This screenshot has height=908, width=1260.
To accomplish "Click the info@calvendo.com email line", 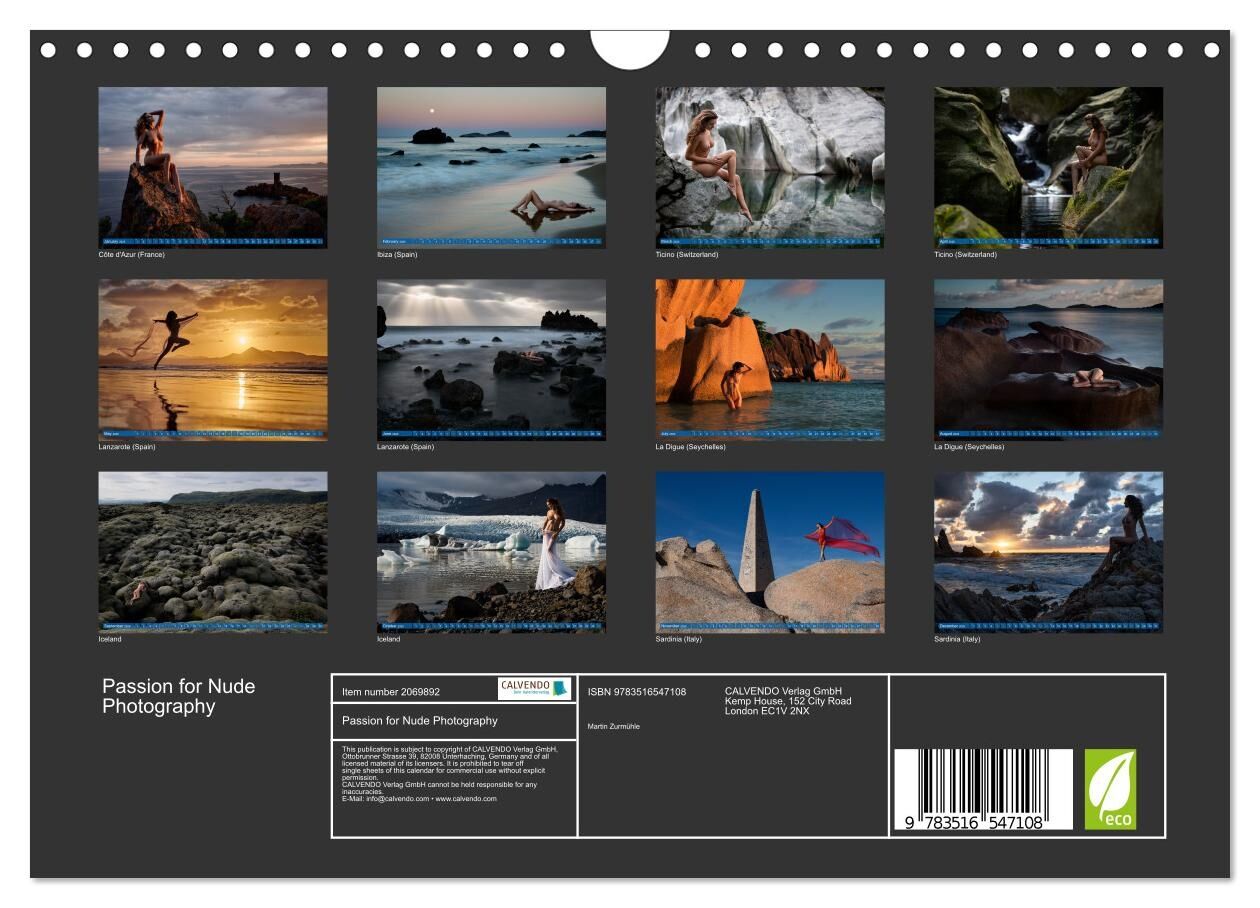I will pos(419,799).
